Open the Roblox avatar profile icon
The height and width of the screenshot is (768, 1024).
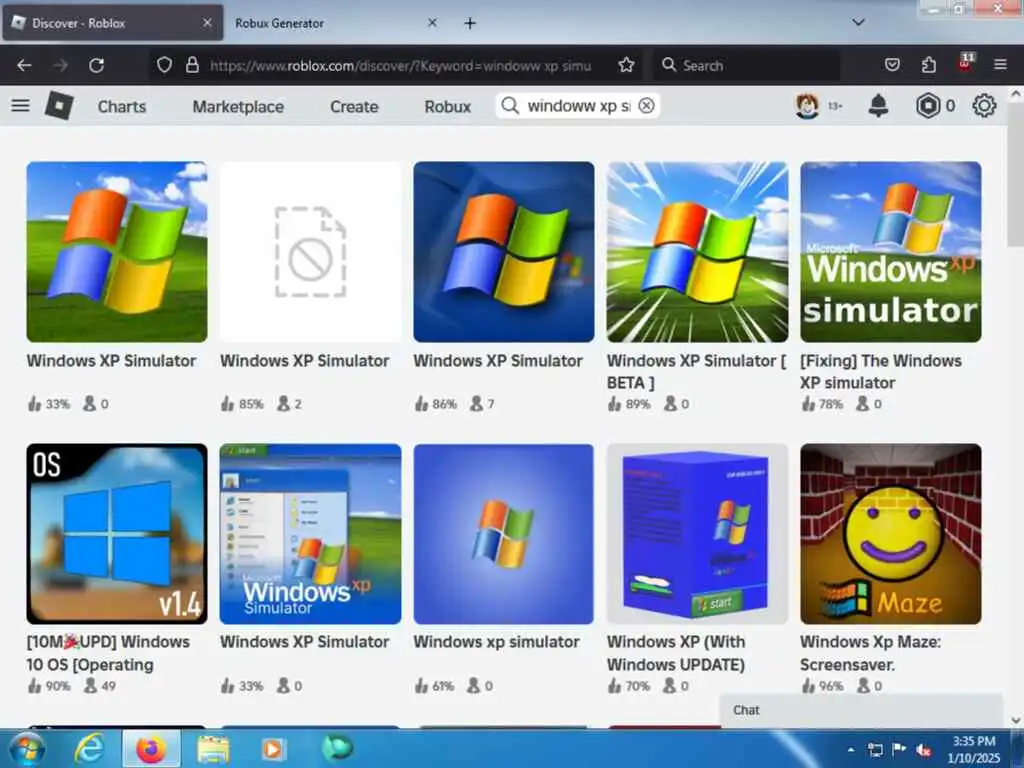pos(807,106)
